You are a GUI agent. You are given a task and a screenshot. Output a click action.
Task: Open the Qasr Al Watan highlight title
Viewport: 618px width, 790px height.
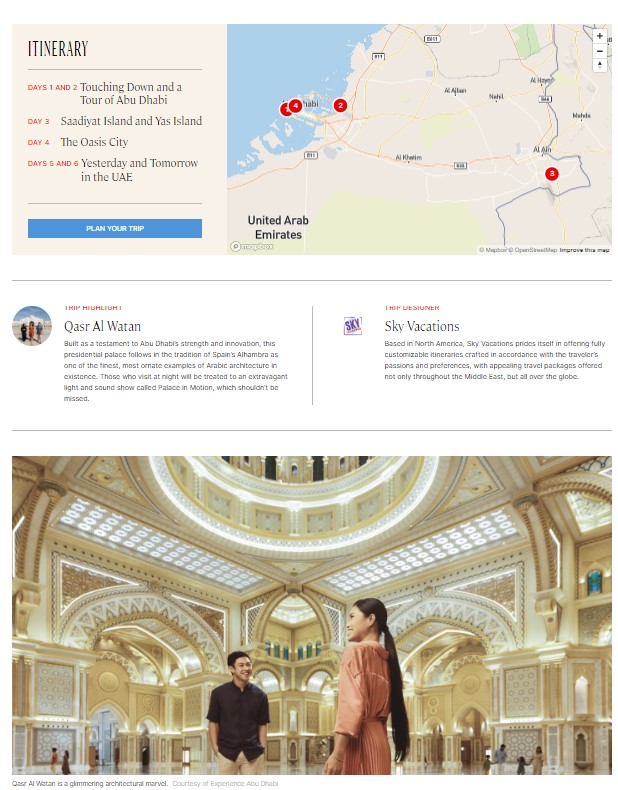click(102, 326)
